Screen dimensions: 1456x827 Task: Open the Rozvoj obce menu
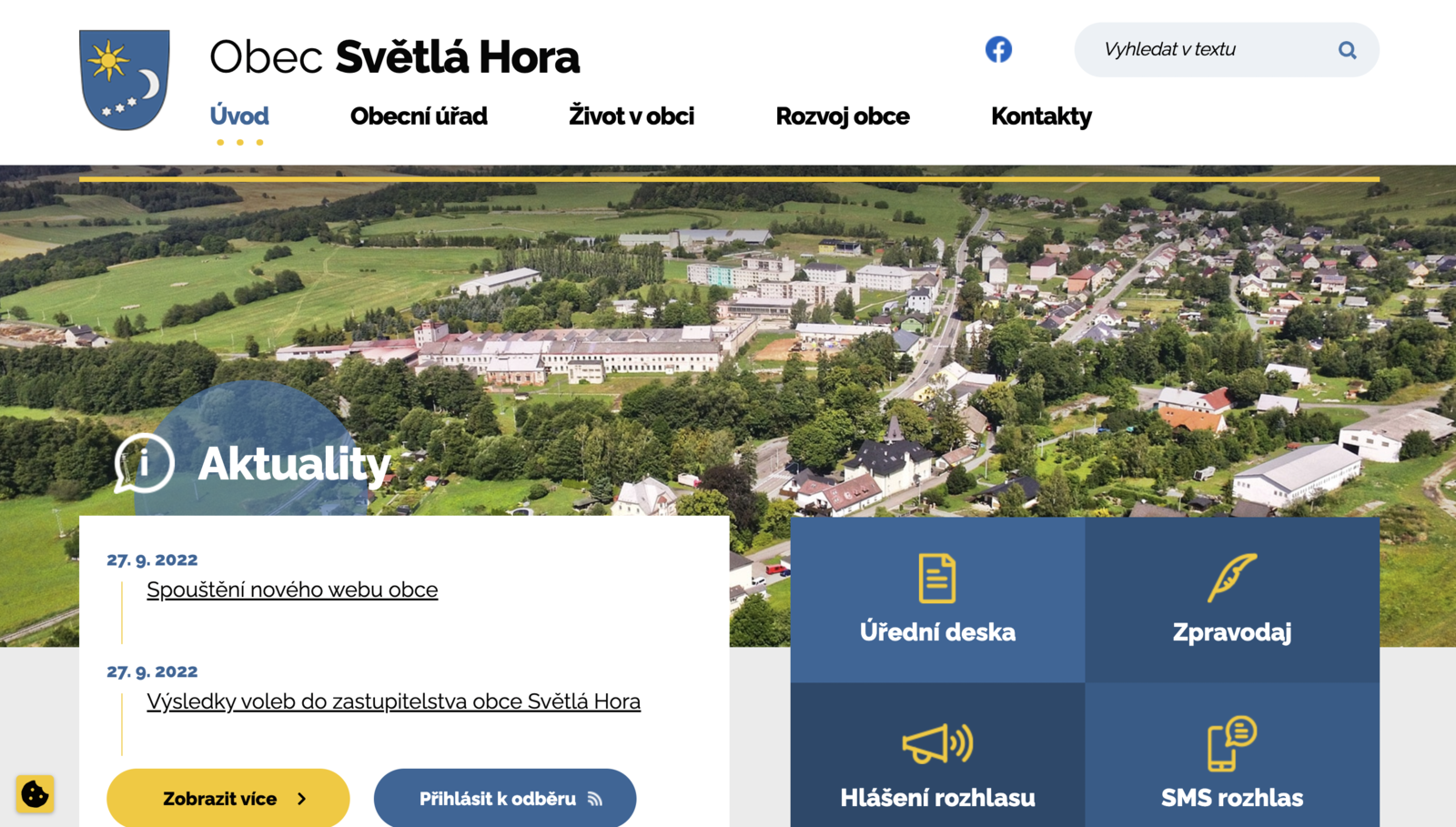click(842, 116)
